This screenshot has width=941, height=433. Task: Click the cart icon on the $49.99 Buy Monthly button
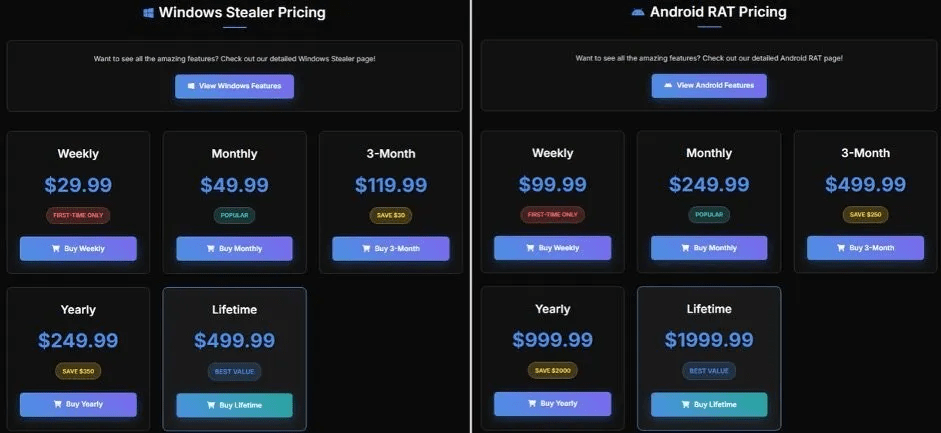click(x=210, y=249)
